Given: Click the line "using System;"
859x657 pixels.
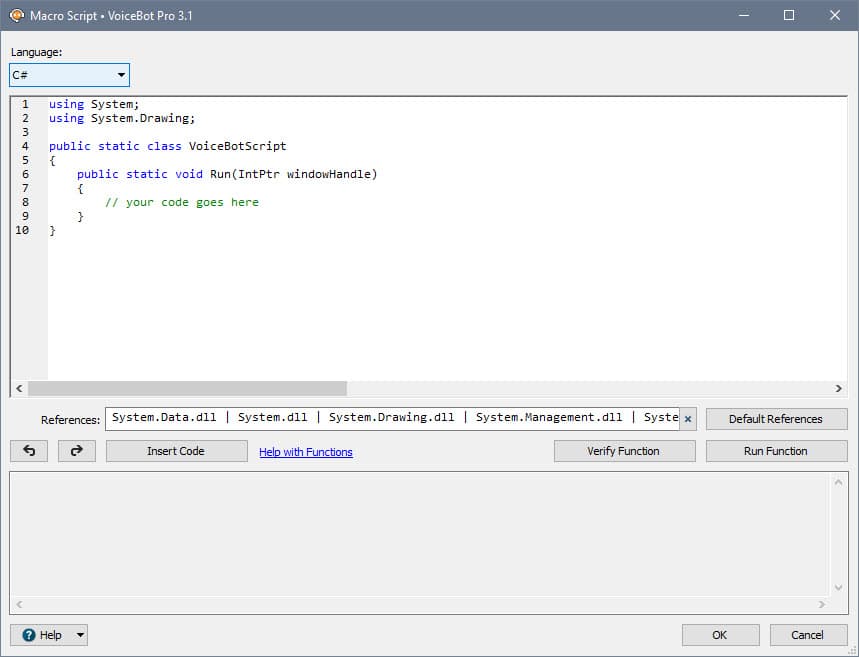Looking at the screenshot, I should [94, 104].
